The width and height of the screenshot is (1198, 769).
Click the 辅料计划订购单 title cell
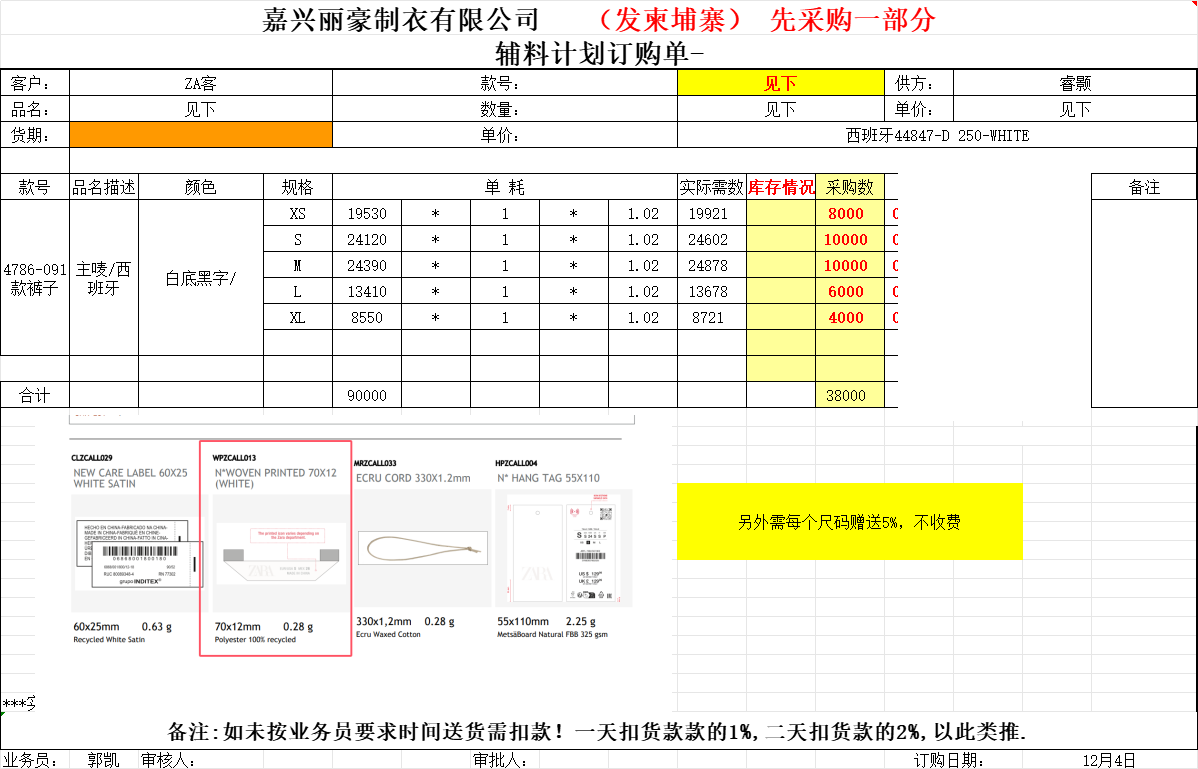pos(598,52)
